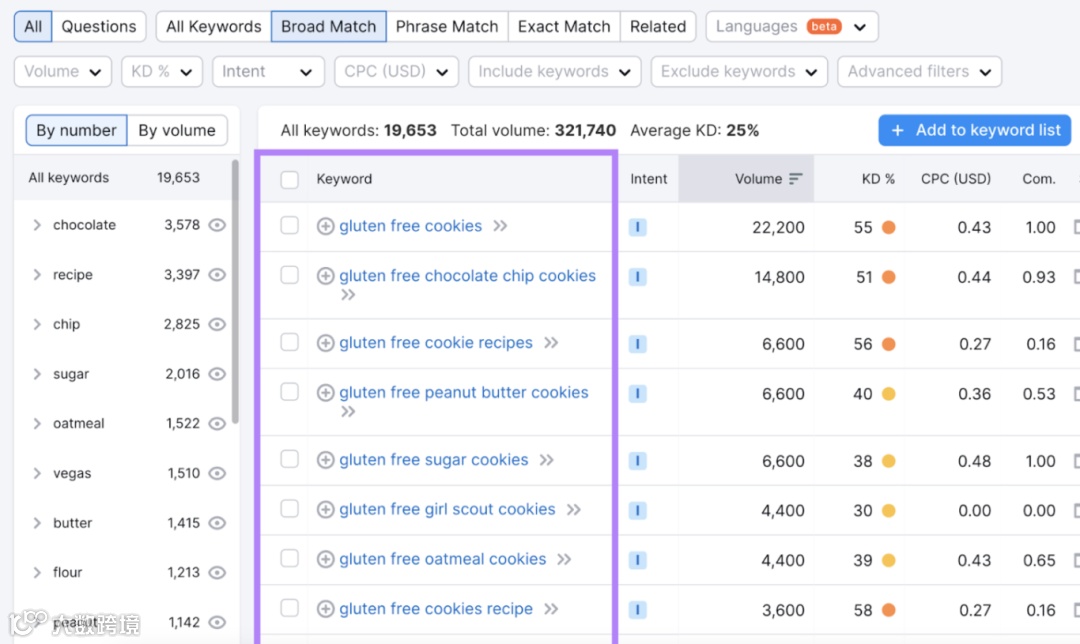Click Add to keyword list button
This screenshot has width=1080, height=644.
(x=974, y=130)
